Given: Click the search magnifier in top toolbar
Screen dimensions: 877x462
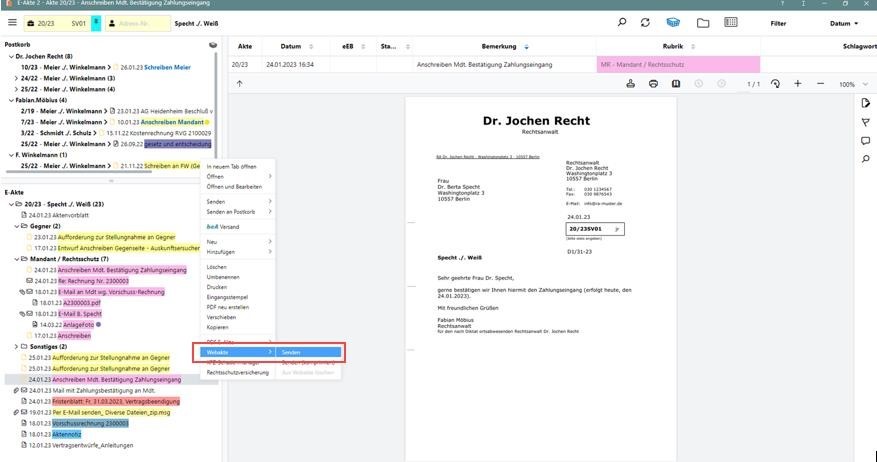Looking at the screenshot, I should click(621, 22).
